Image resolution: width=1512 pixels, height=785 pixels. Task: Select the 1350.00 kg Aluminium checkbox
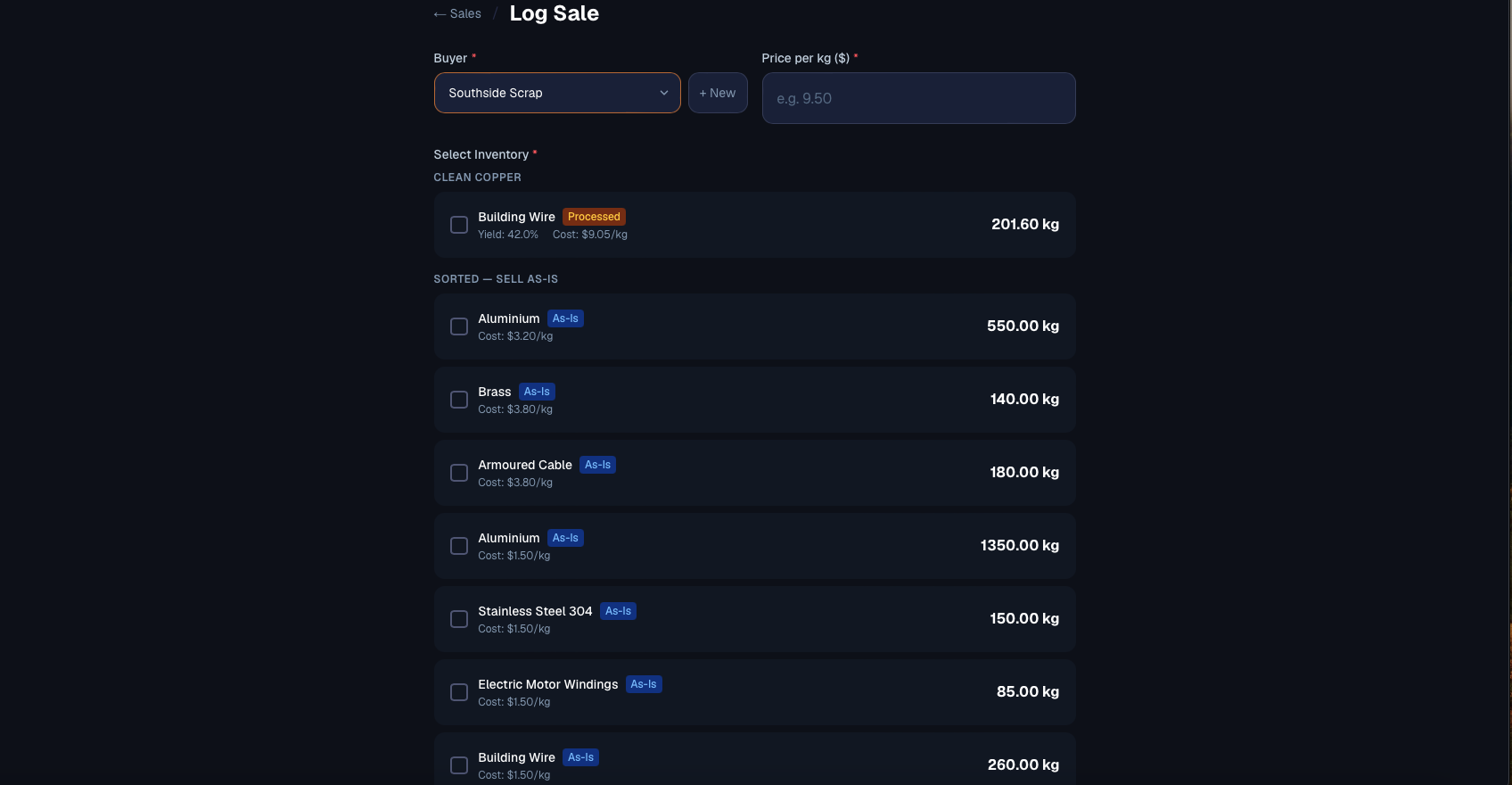click(x=459, y=546)
